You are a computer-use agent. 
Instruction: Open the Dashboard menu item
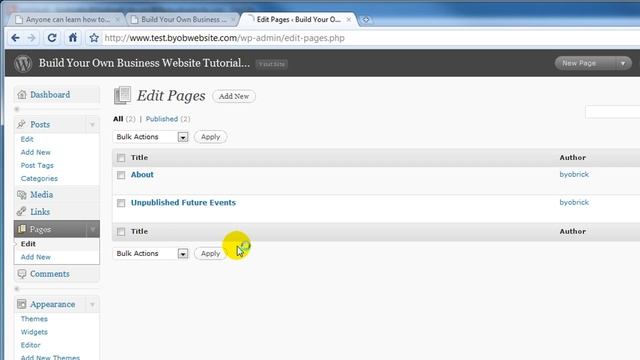[50, 95]
